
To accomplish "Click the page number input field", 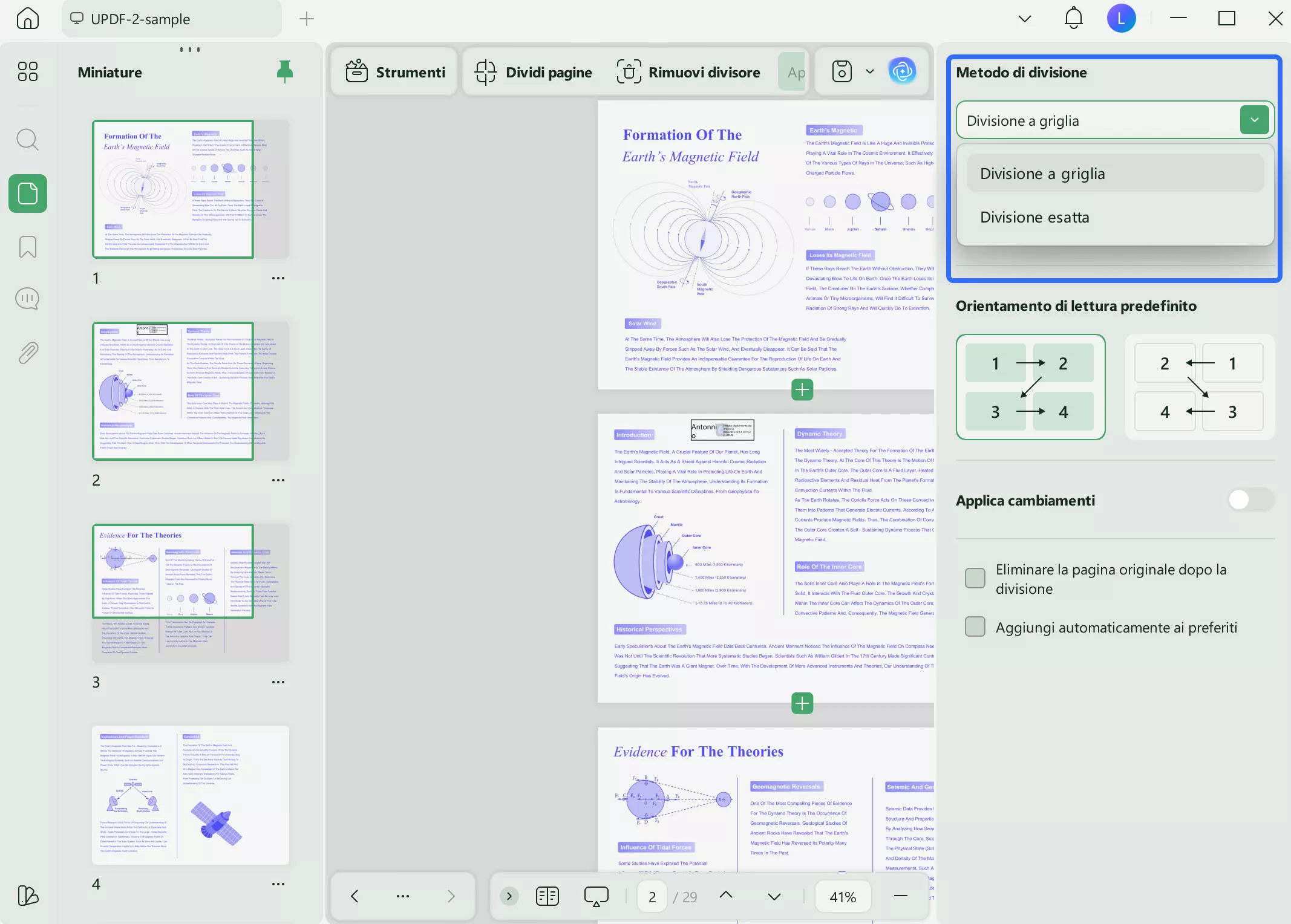I will [x=652, y=897].
